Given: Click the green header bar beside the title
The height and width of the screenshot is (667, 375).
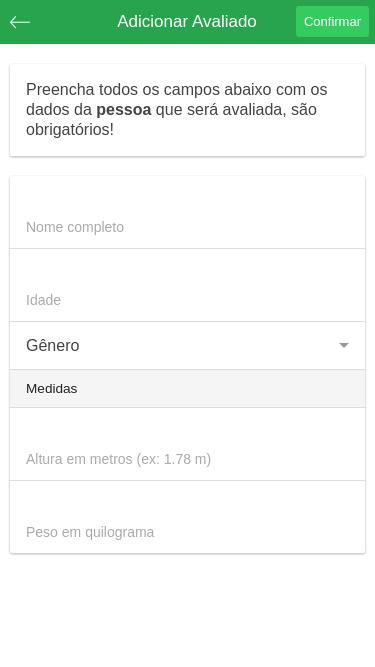Looking at the screenshot, I should tap(72, 22).
